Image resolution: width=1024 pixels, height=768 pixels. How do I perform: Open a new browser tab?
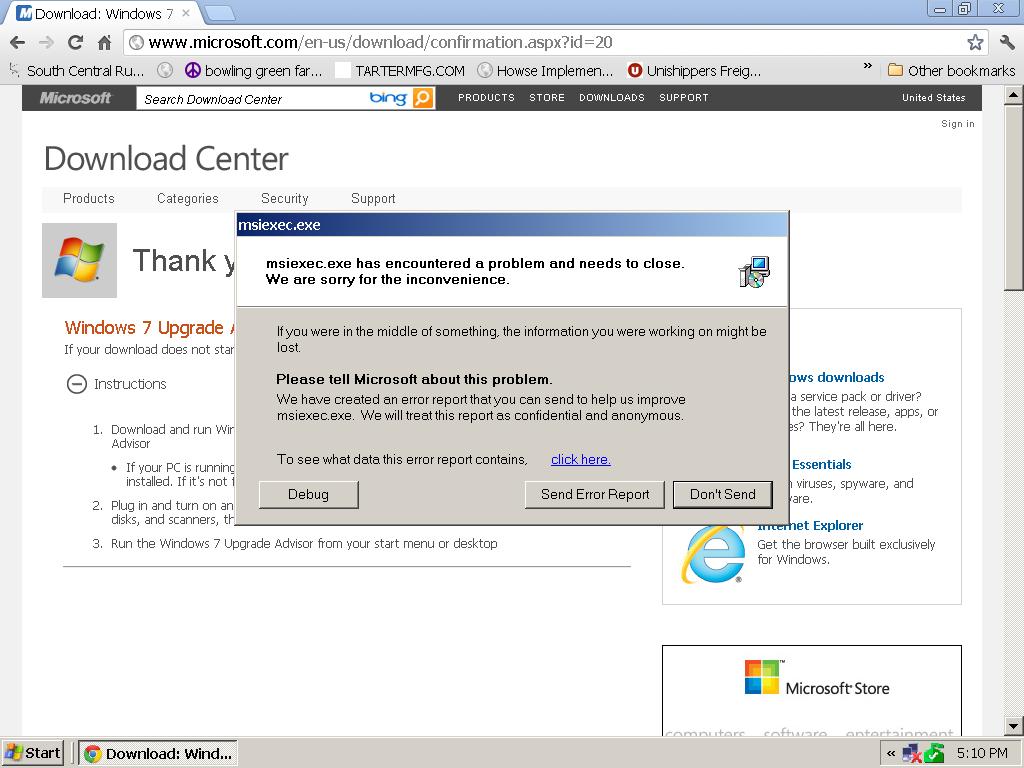[x=219, y=13]
